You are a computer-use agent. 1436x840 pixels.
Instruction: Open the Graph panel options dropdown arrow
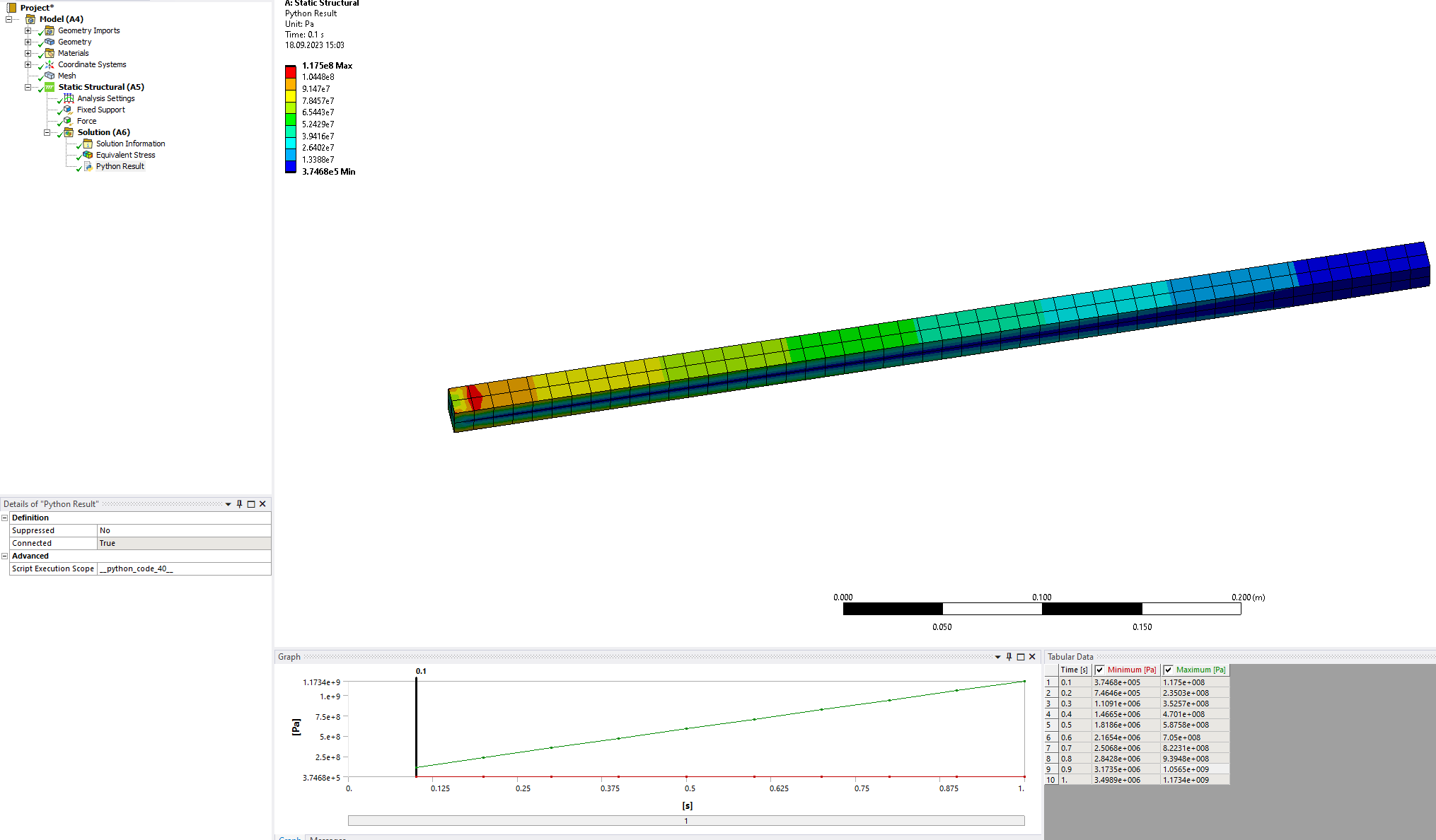tap(997, 657)
